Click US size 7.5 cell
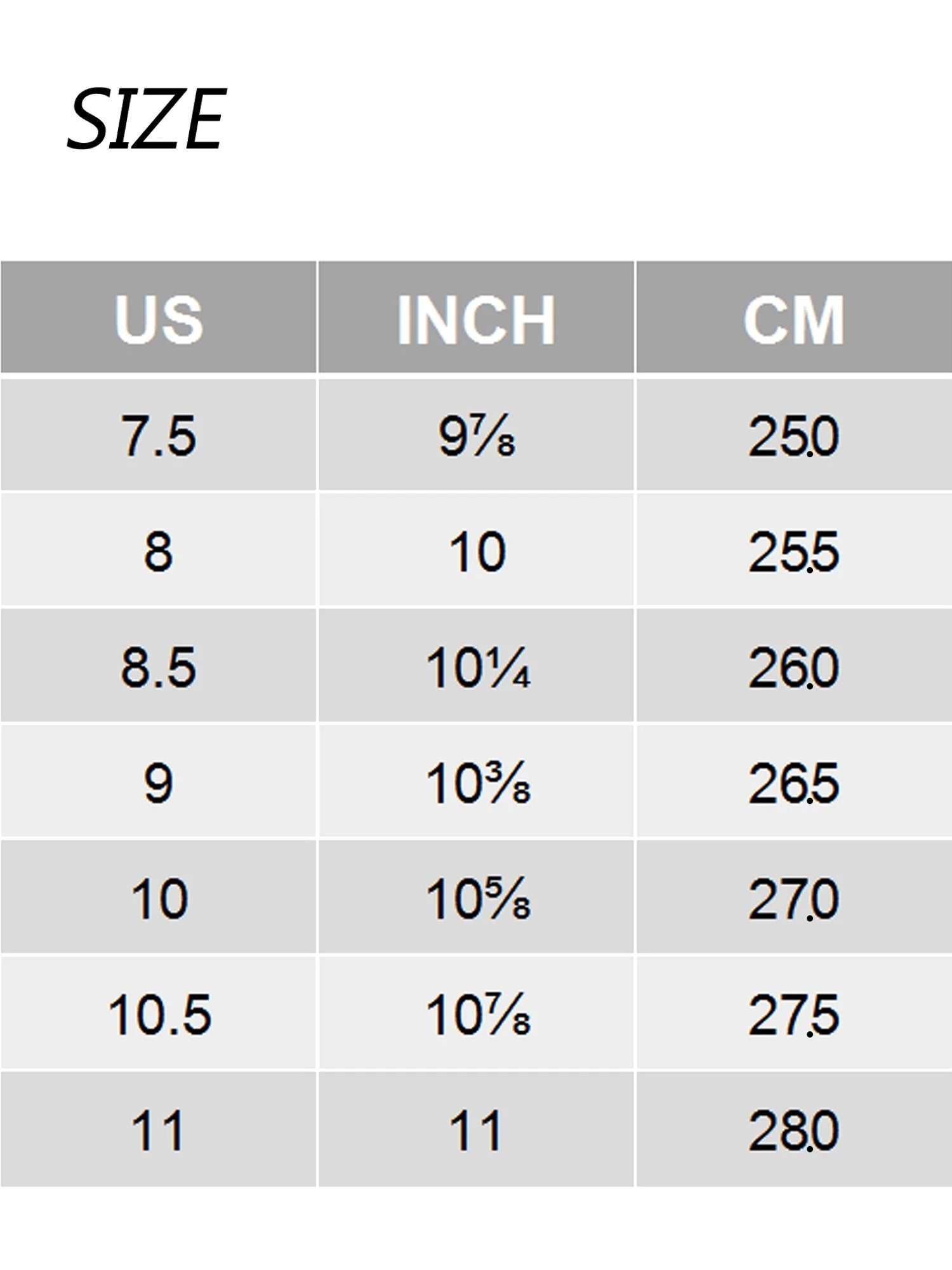Screen dimensions: 952x1270 click(159, 435)
